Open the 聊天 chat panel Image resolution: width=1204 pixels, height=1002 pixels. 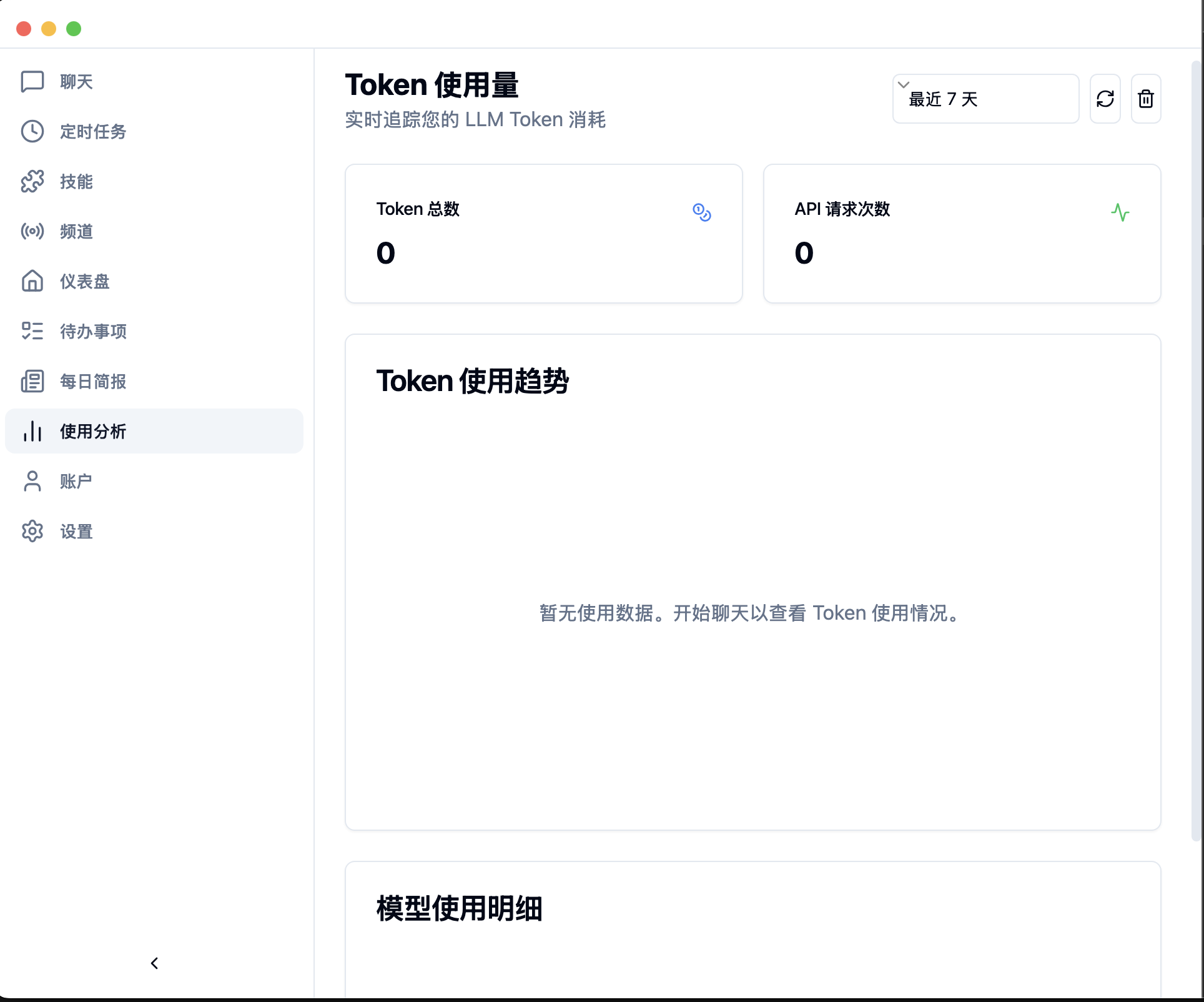point(75,81)
